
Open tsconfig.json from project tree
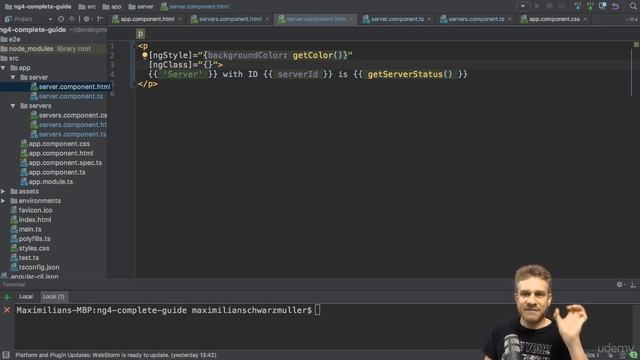tap(35, 267)
